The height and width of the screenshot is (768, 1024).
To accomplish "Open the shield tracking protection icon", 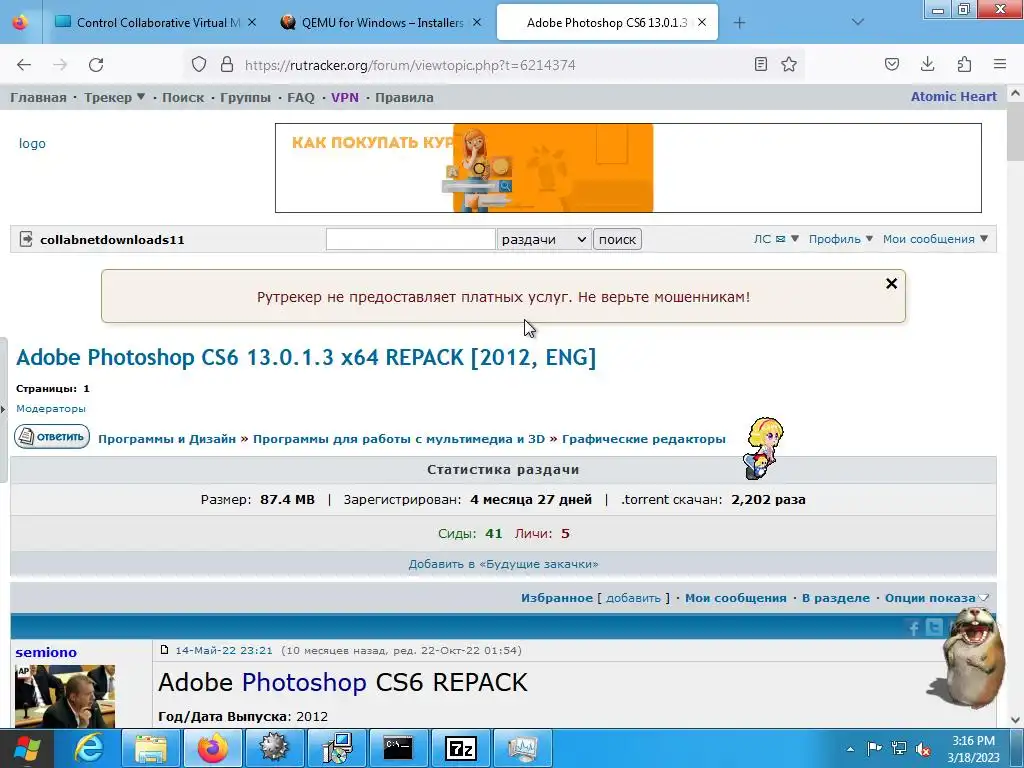I will coord(199,65).
